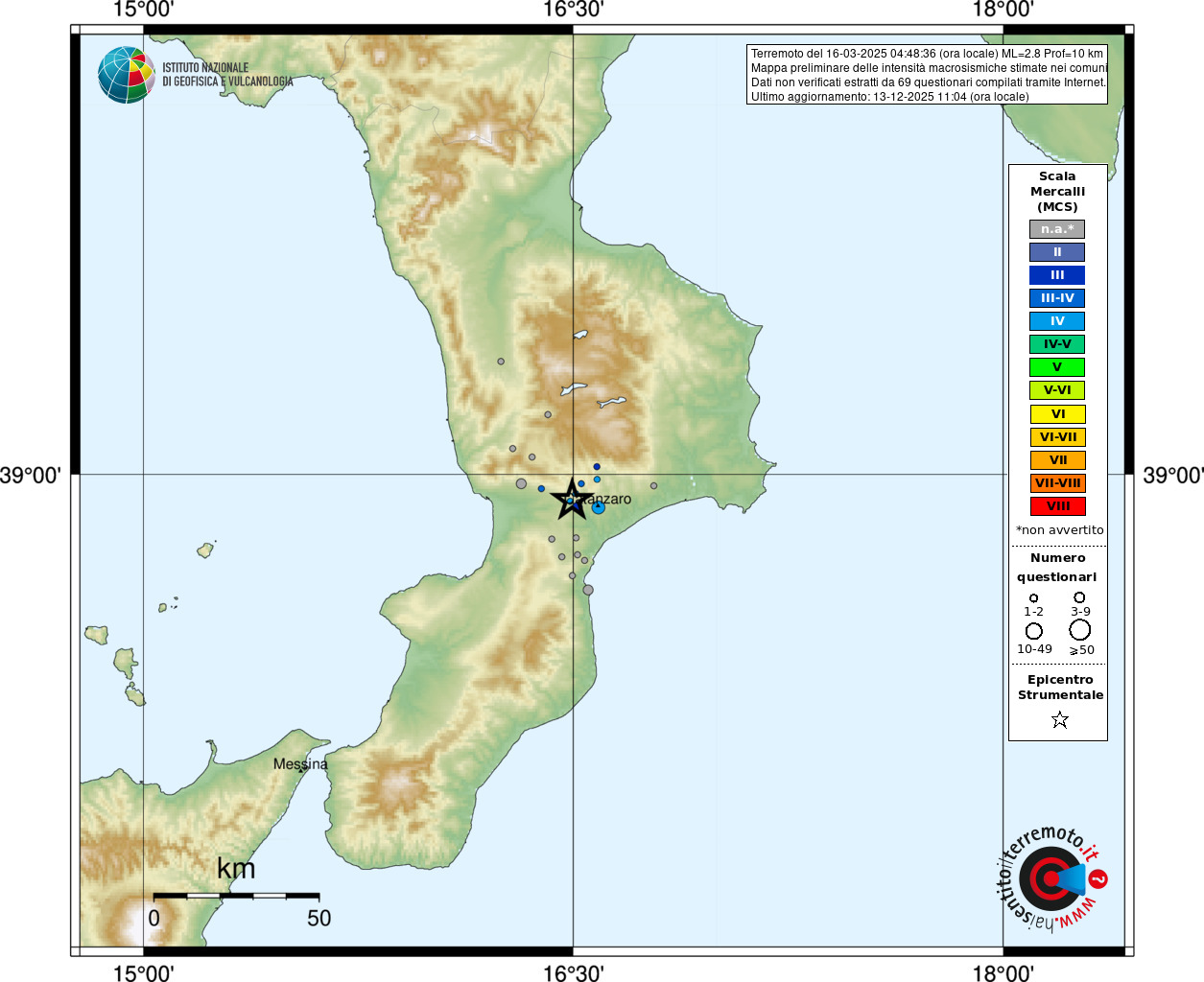Click the km scale bar
Image resolution: width=1204 pixels, height=982 pixels.
[236, 896]
